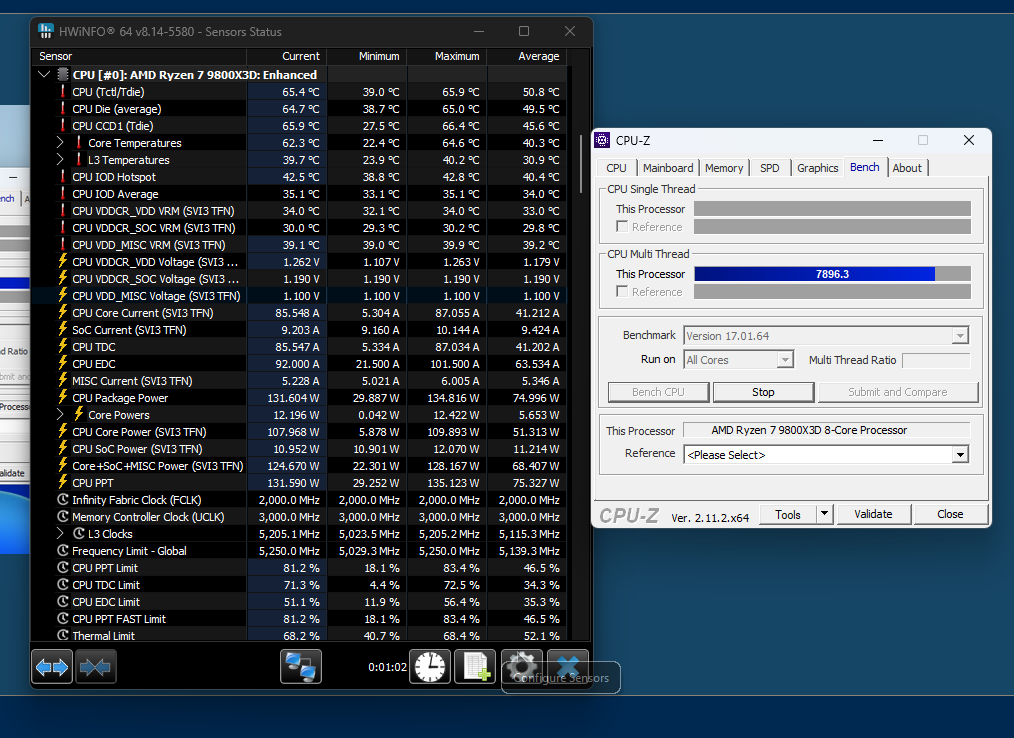
Task: Click the lightning icon beside CPU TDC
Action: coord(63,346)
